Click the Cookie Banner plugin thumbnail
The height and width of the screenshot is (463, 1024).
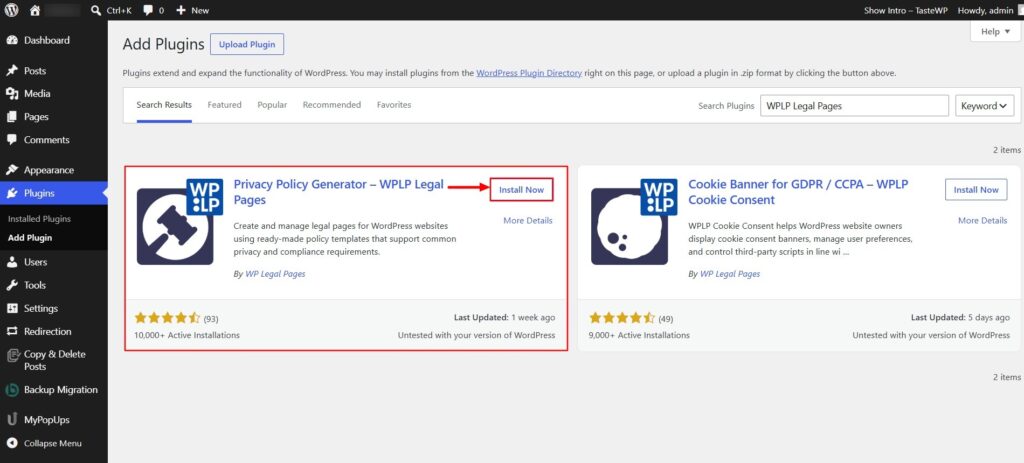(634, 221)
